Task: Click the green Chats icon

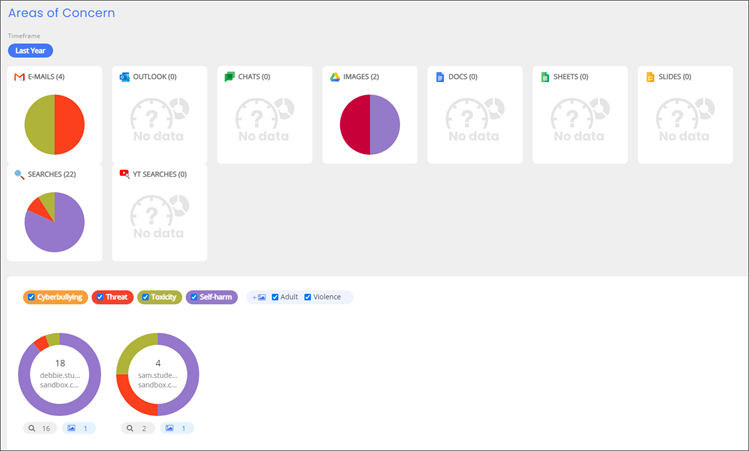Action: click(229, 77)
